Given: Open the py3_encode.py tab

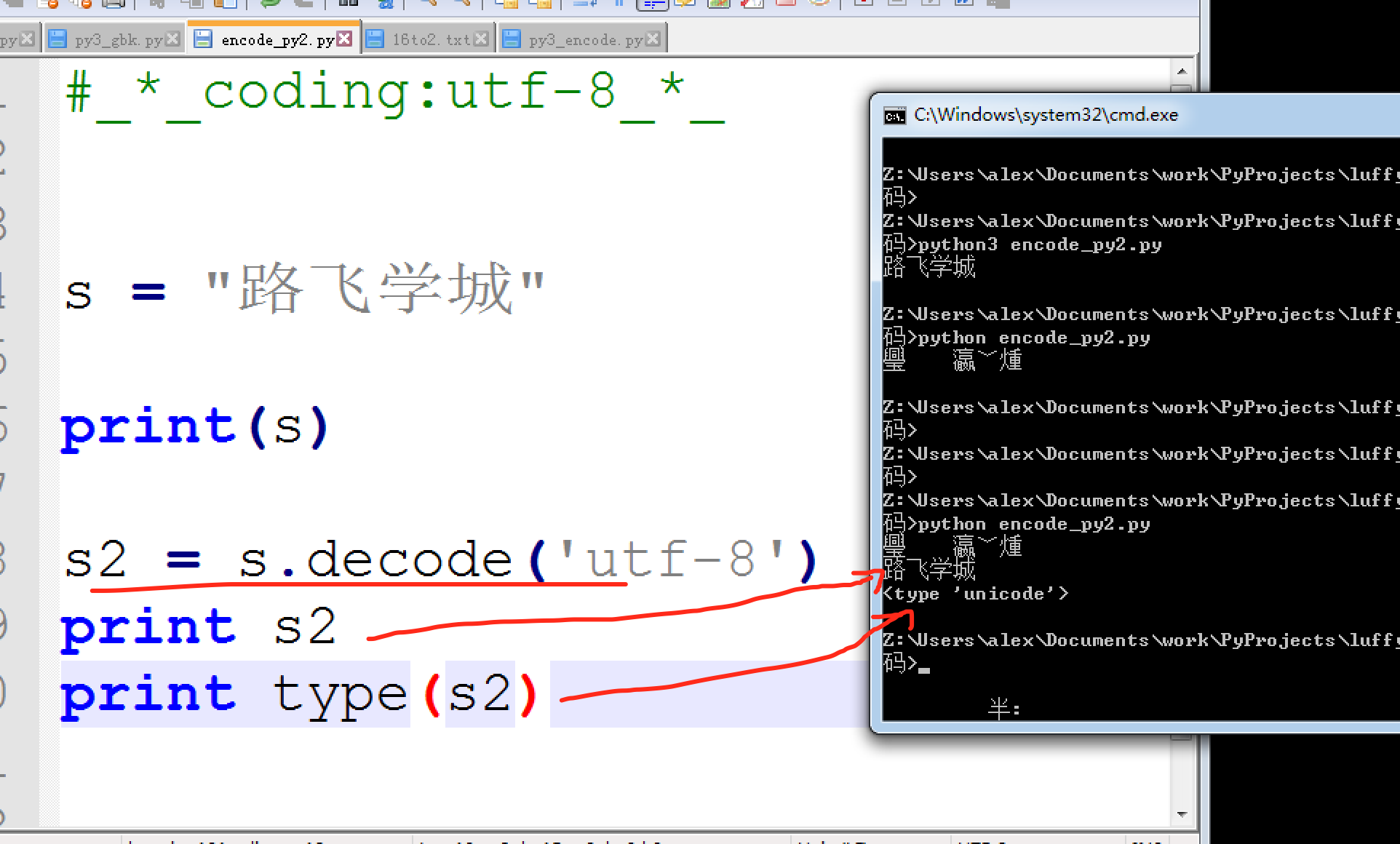Looking at the screenshot, I should [x=585, y=39].
